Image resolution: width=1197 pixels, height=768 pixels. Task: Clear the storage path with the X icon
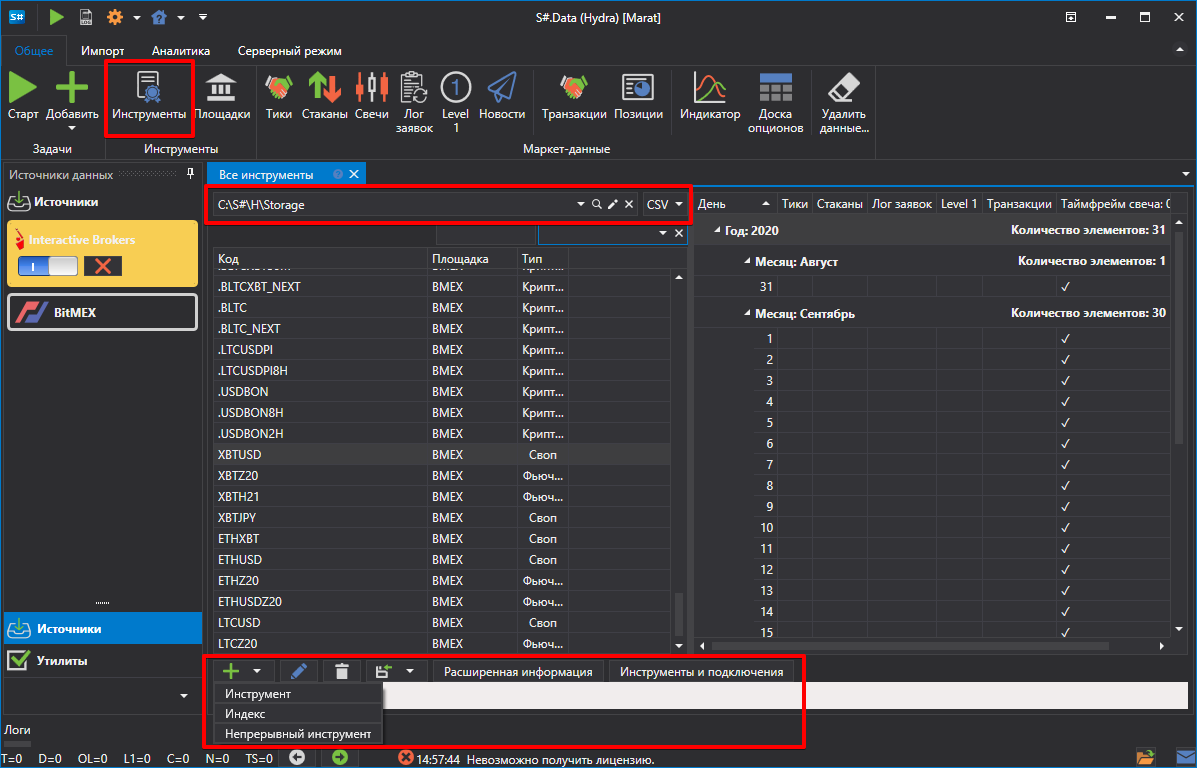point(628,204)
